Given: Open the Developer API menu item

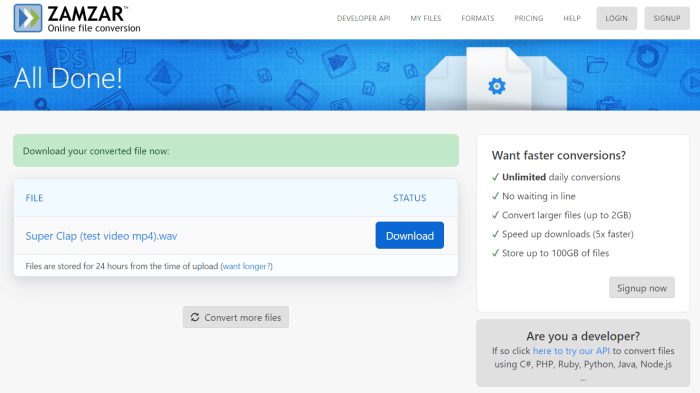Looking at the screenshot, I should 363,18.
